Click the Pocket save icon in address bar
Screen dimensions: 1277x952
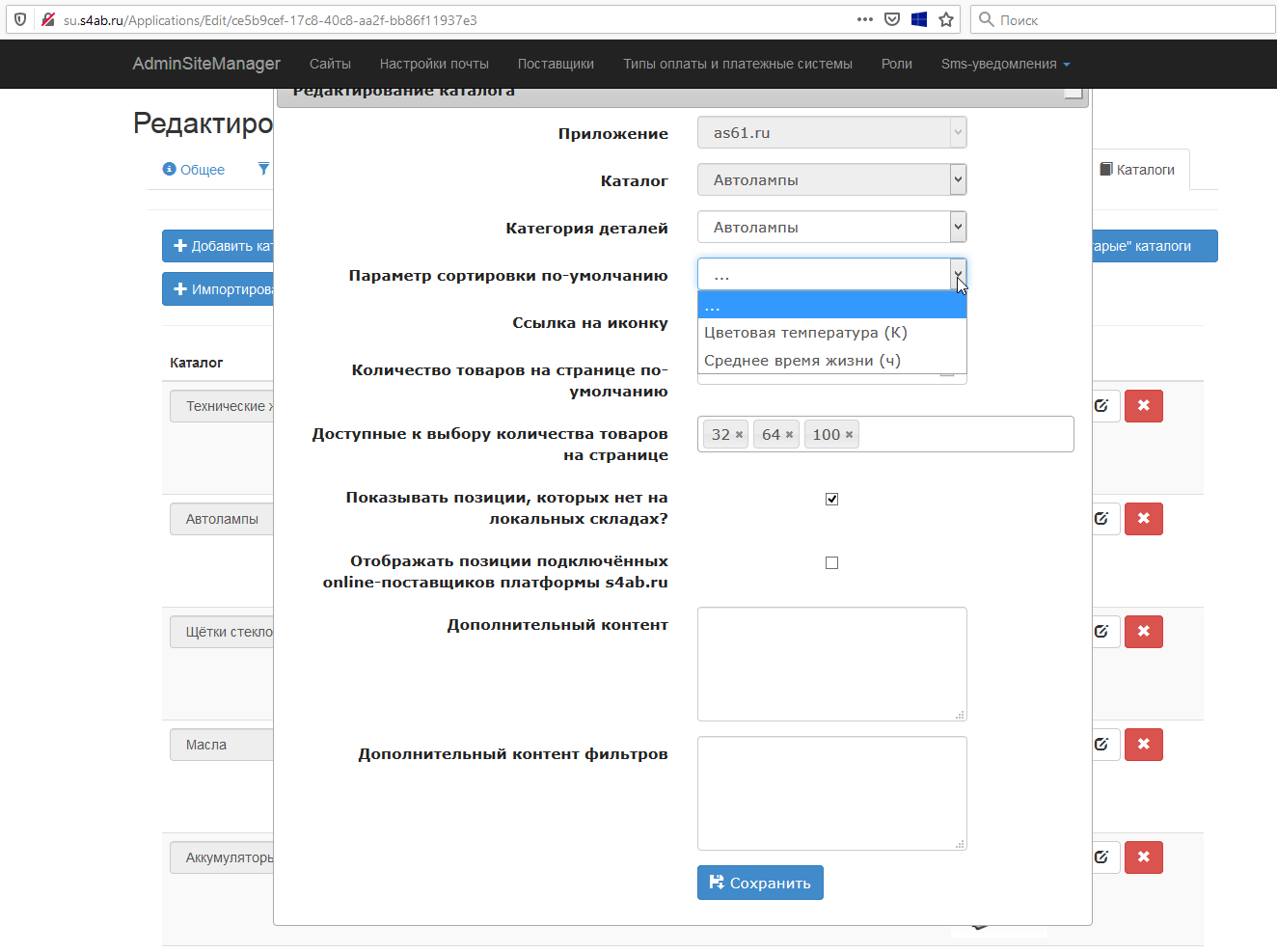pyautogui.click(x=892, y=19)
